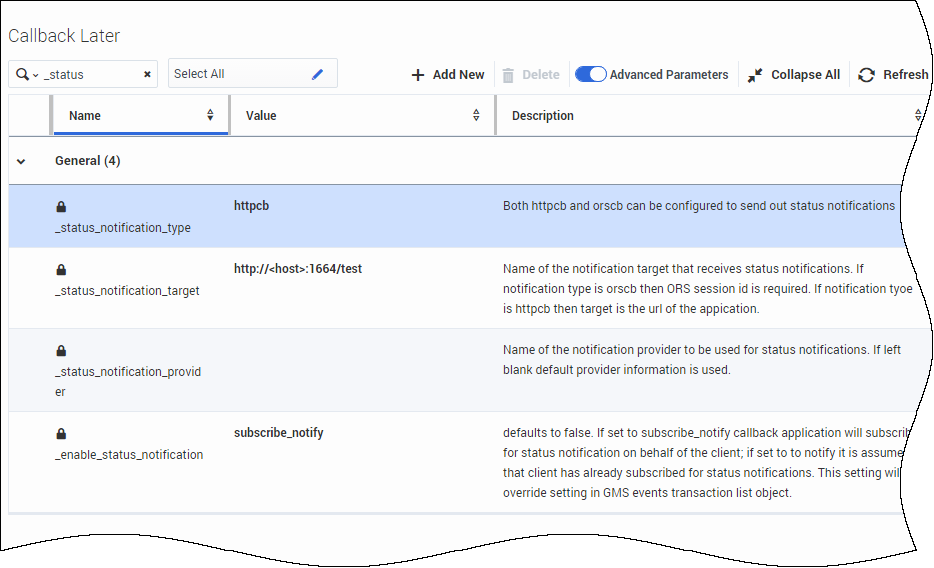Click the Refresh button label
This screenshot has height=568, width=934.
coord(905,75)
